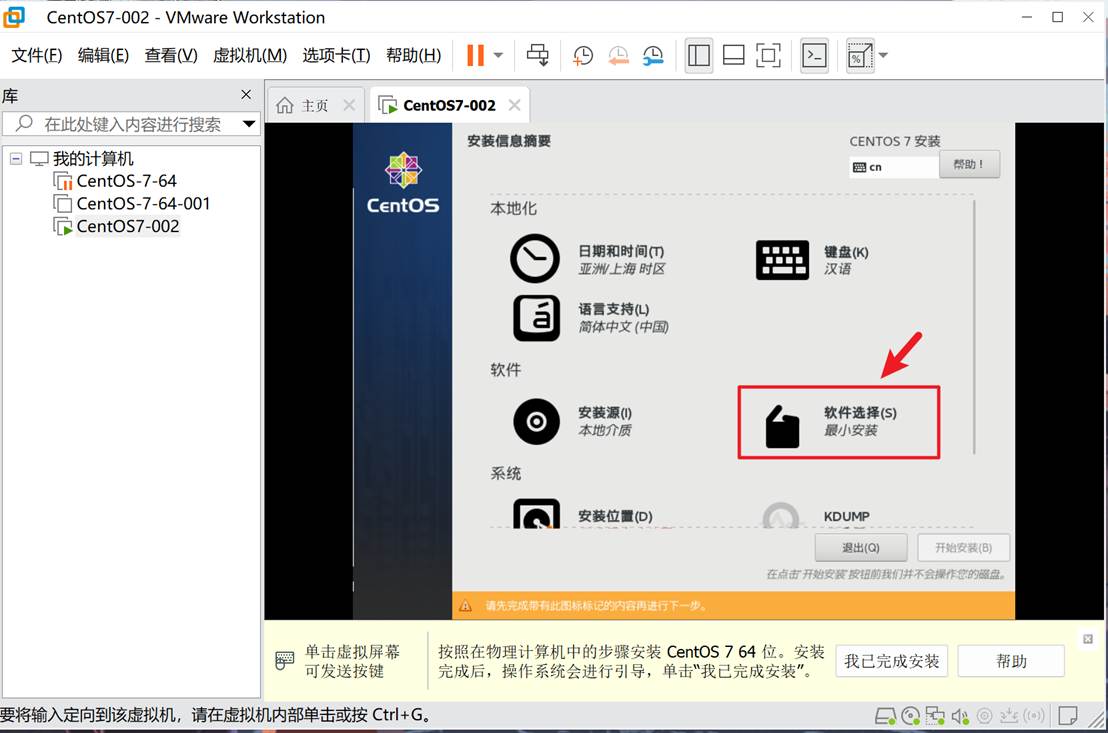Select 我的计算机 in the library tree

coord(93,158)
